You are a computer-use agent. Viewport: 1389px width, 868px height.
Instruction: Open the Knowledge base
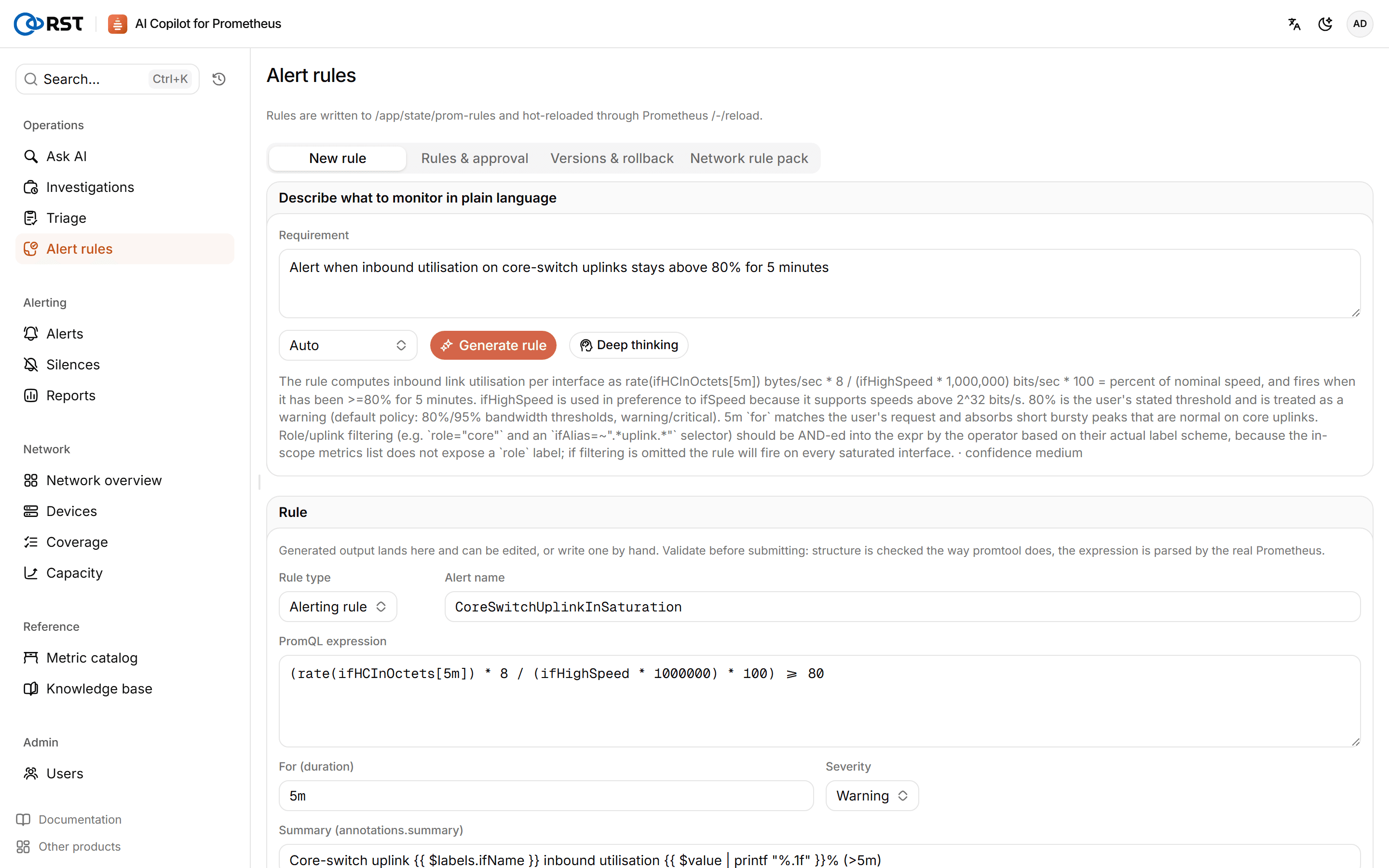(x=124, y=689)
